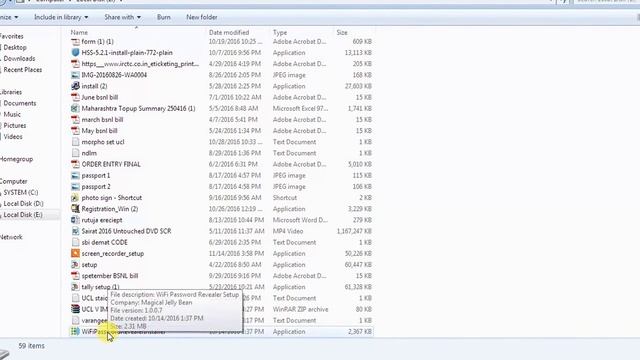640x360 pixels.
Task: Select the file named ORDER ENTRY FINAL
Action: click(x=111, y=164)
